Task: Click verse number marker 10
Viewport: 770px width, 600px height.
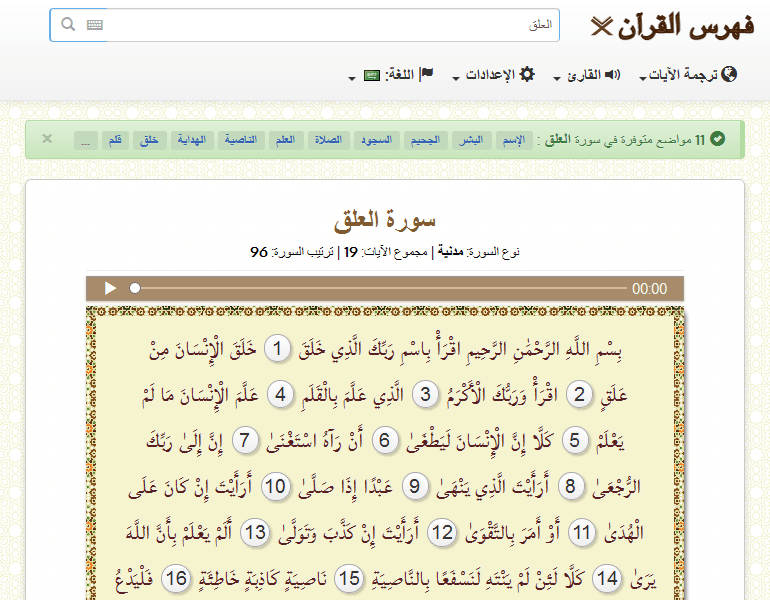Action: pyautogui.click(x=275, y=487)
